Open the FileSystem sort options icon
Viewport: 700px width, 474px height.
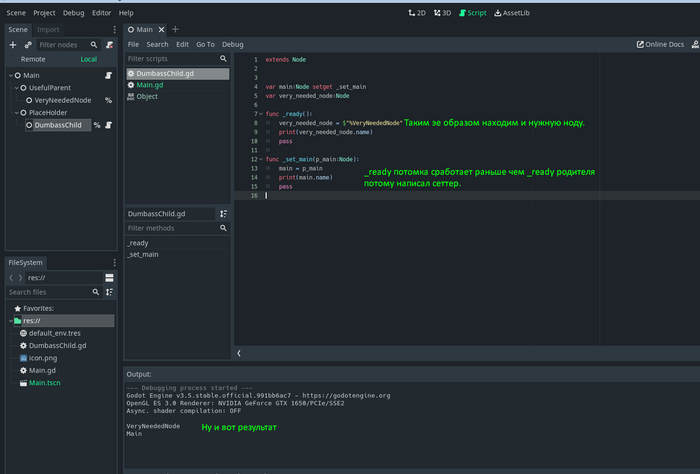[x=110, y=292]
